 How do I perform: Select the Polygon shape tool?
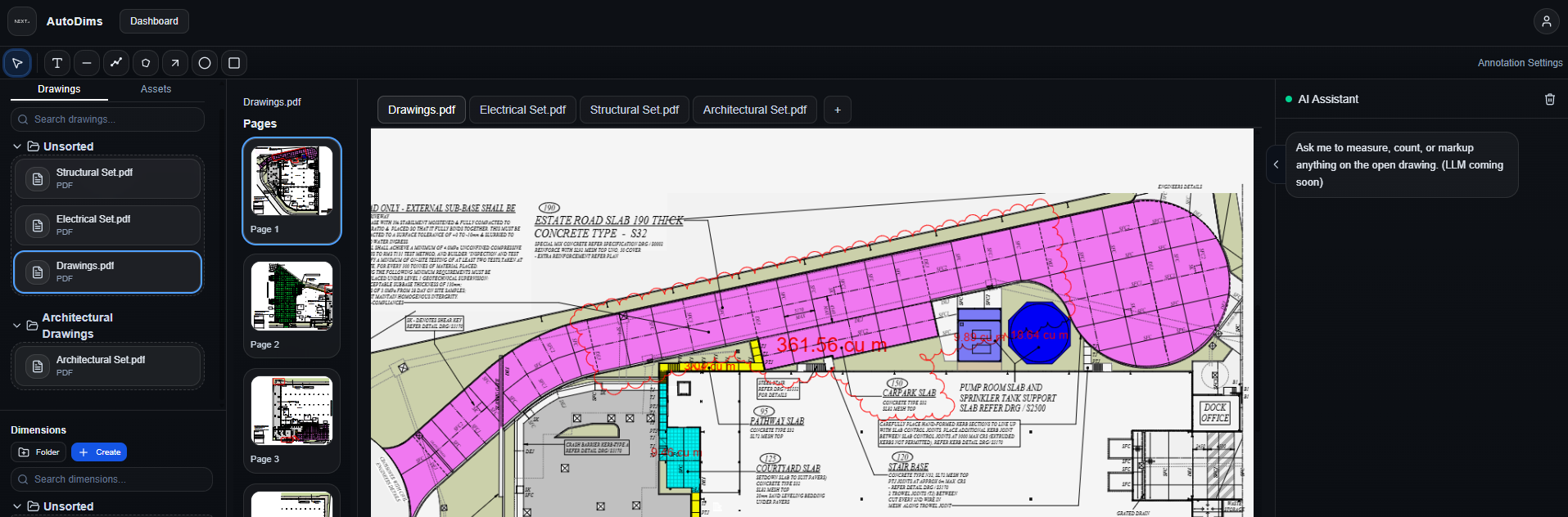pos(146,63)
